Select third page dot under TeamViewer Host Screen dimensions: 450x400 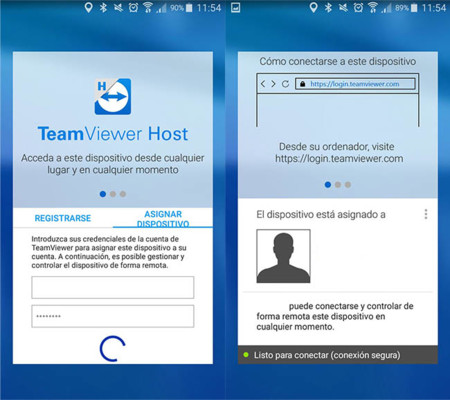point(123,194)
